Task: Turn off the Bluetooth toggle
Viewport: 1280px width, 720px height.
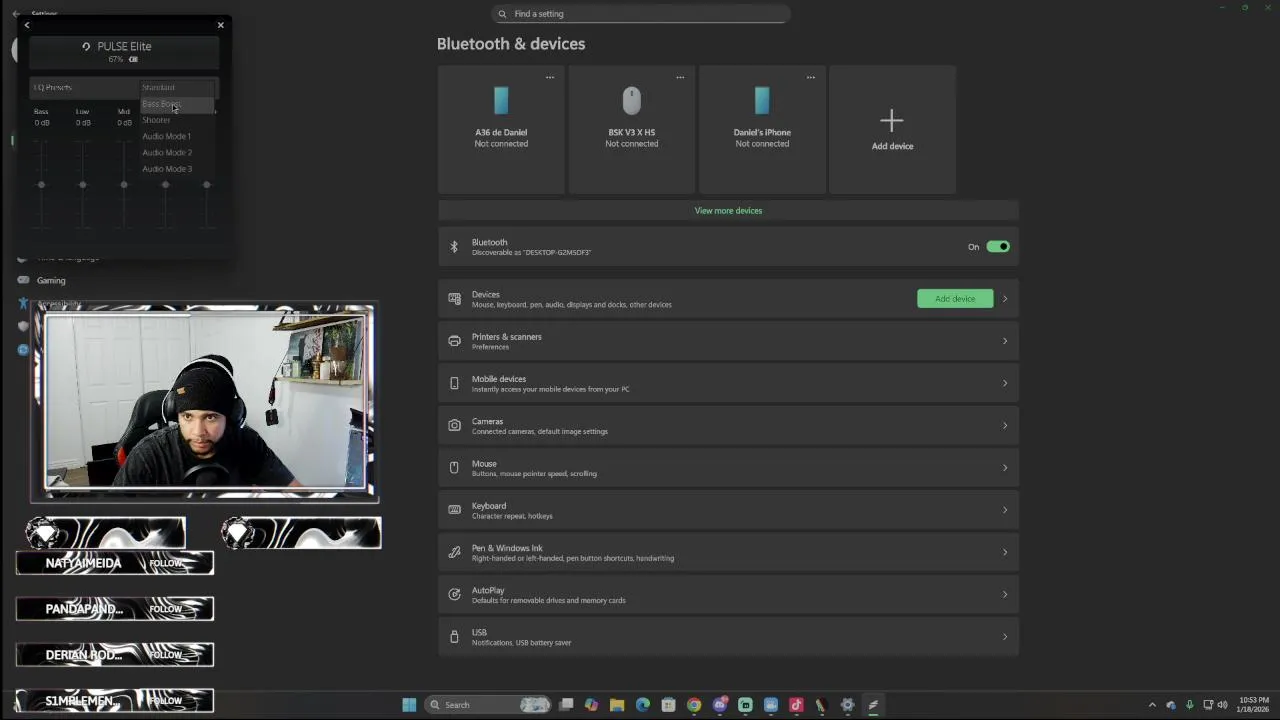Action: tap(998, 247)
